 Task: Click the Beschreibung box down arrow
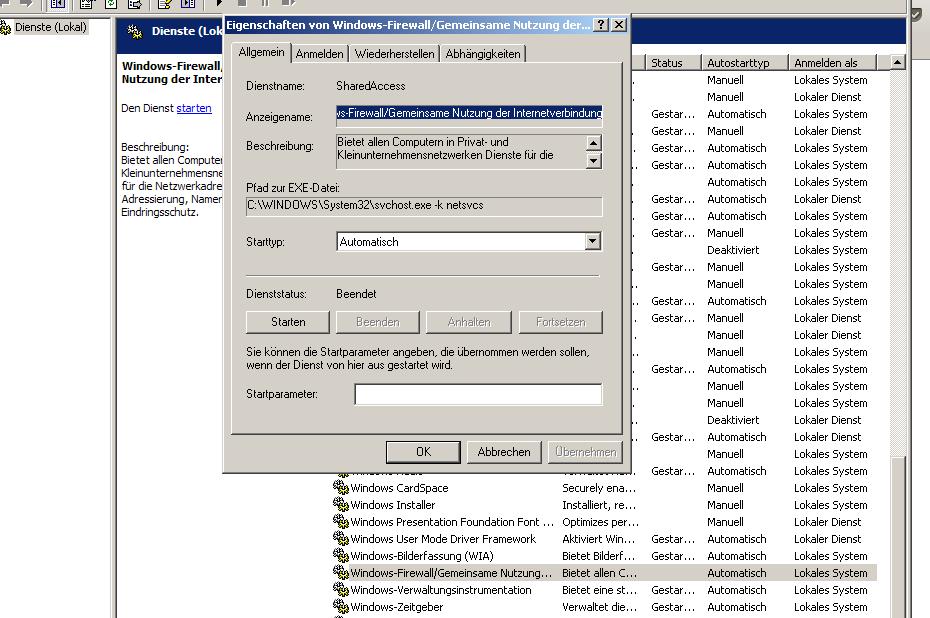[x=593, y=161]
